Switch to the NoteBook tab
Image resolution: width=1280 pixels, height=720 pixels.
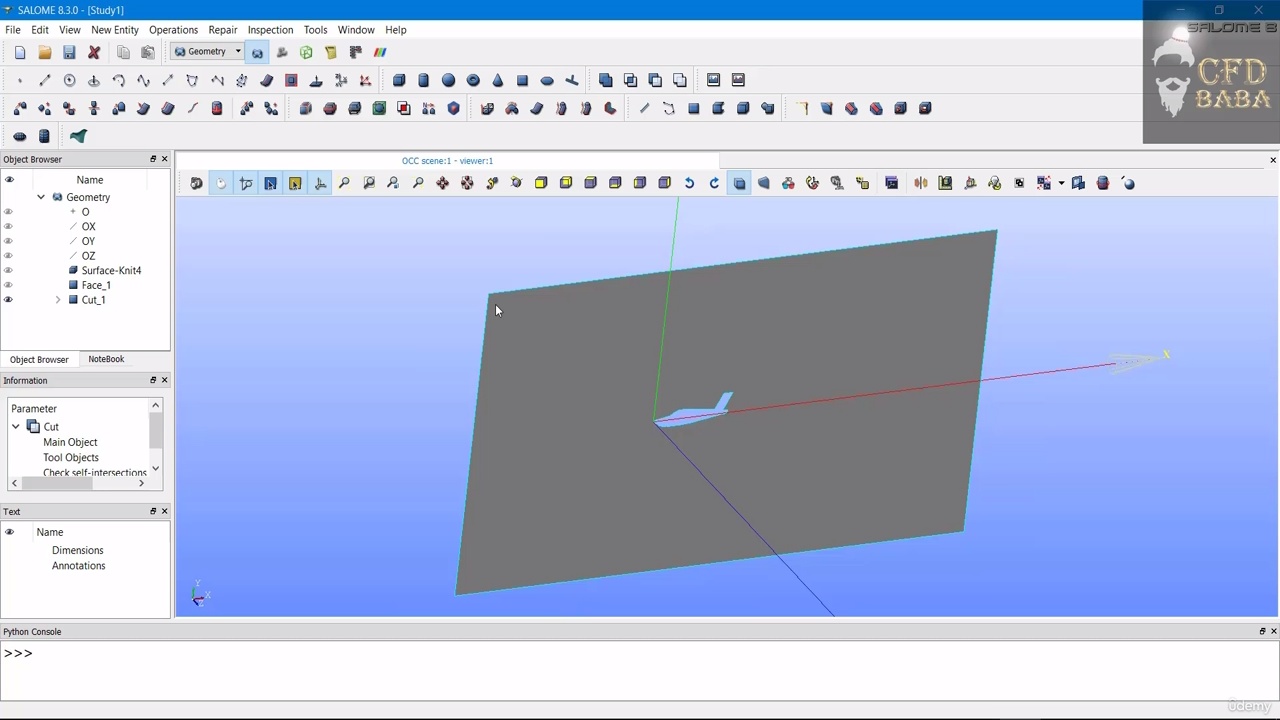pyautogui.click(x=106, y=359)
